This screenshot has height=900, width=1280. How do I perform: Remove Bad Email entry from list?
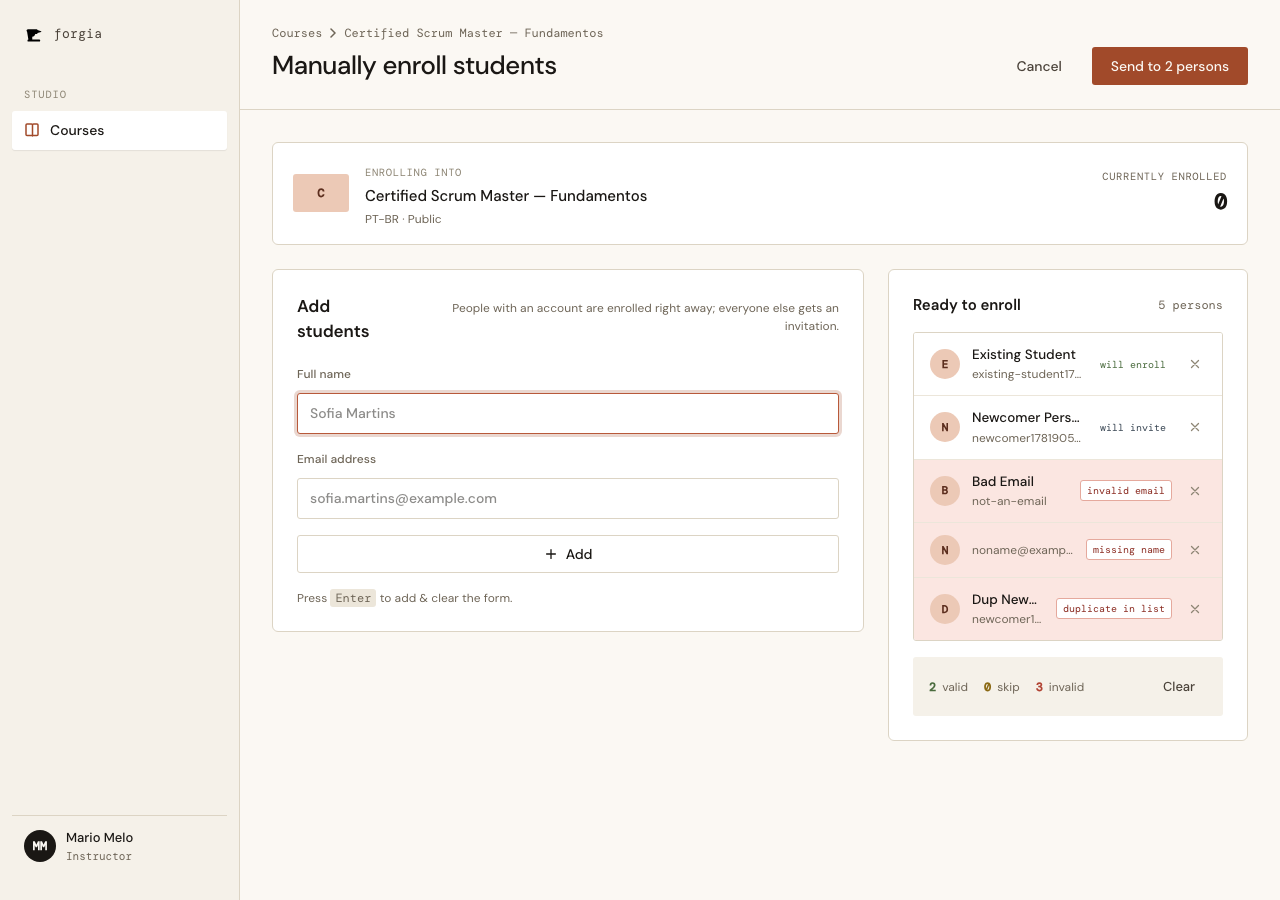1195,491
